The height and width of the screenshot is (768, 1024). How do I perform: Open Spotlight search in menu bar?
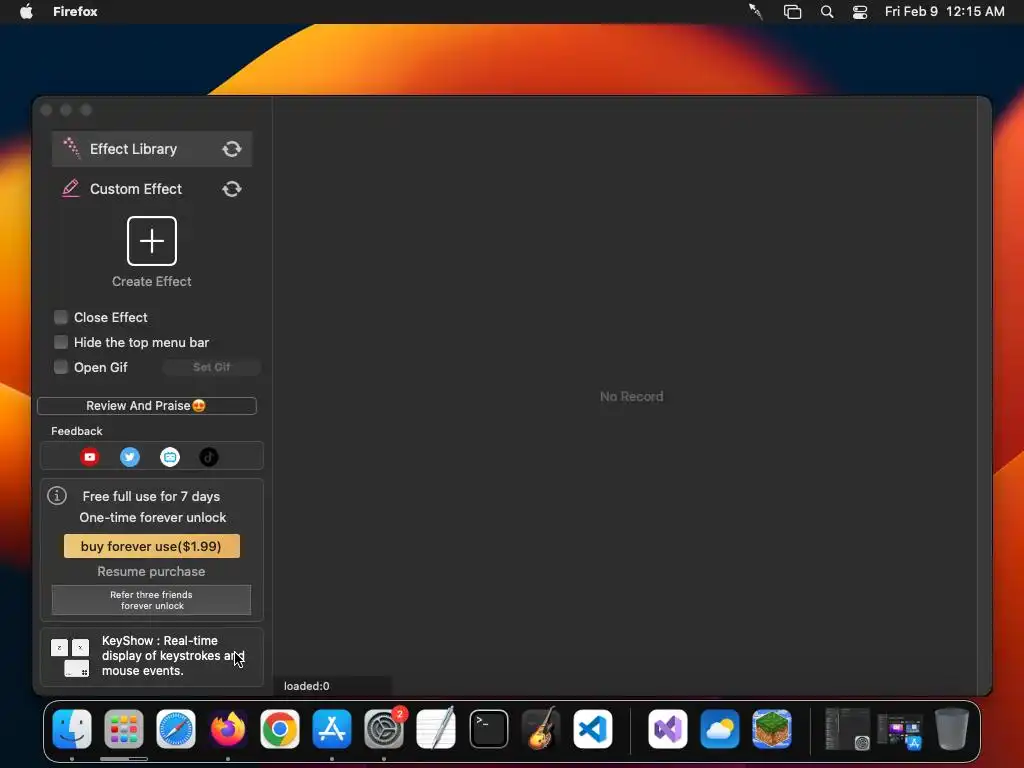[x=827, y=12]
